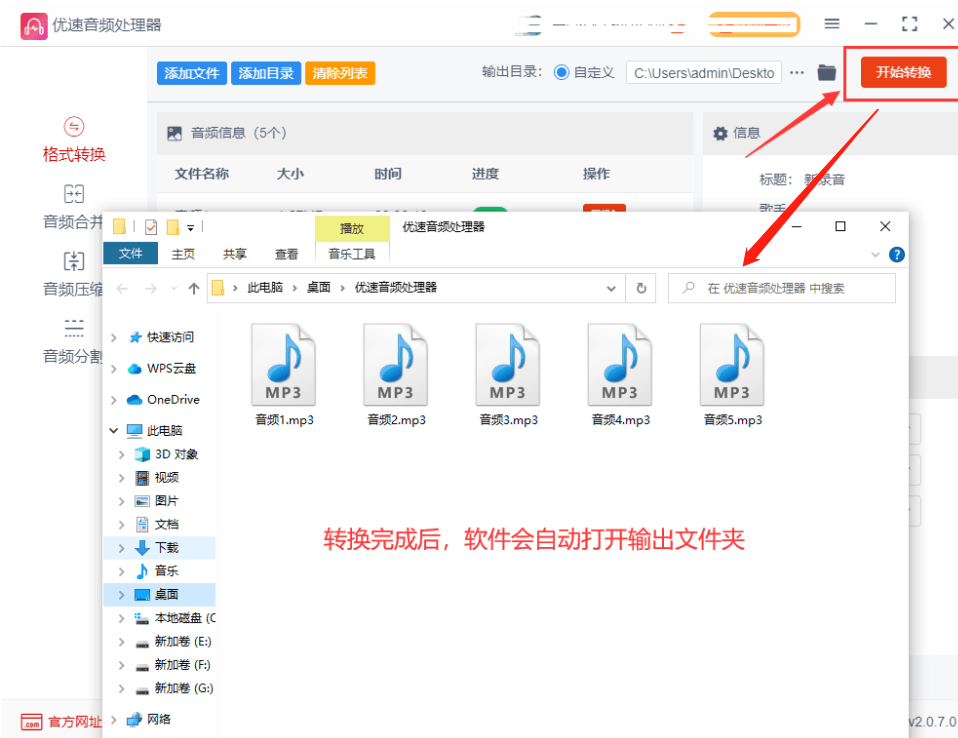Click the Explorer back navigation arrow
This screenshot has height=738, width=958.
pyautogui.click(x=122, y=288)
